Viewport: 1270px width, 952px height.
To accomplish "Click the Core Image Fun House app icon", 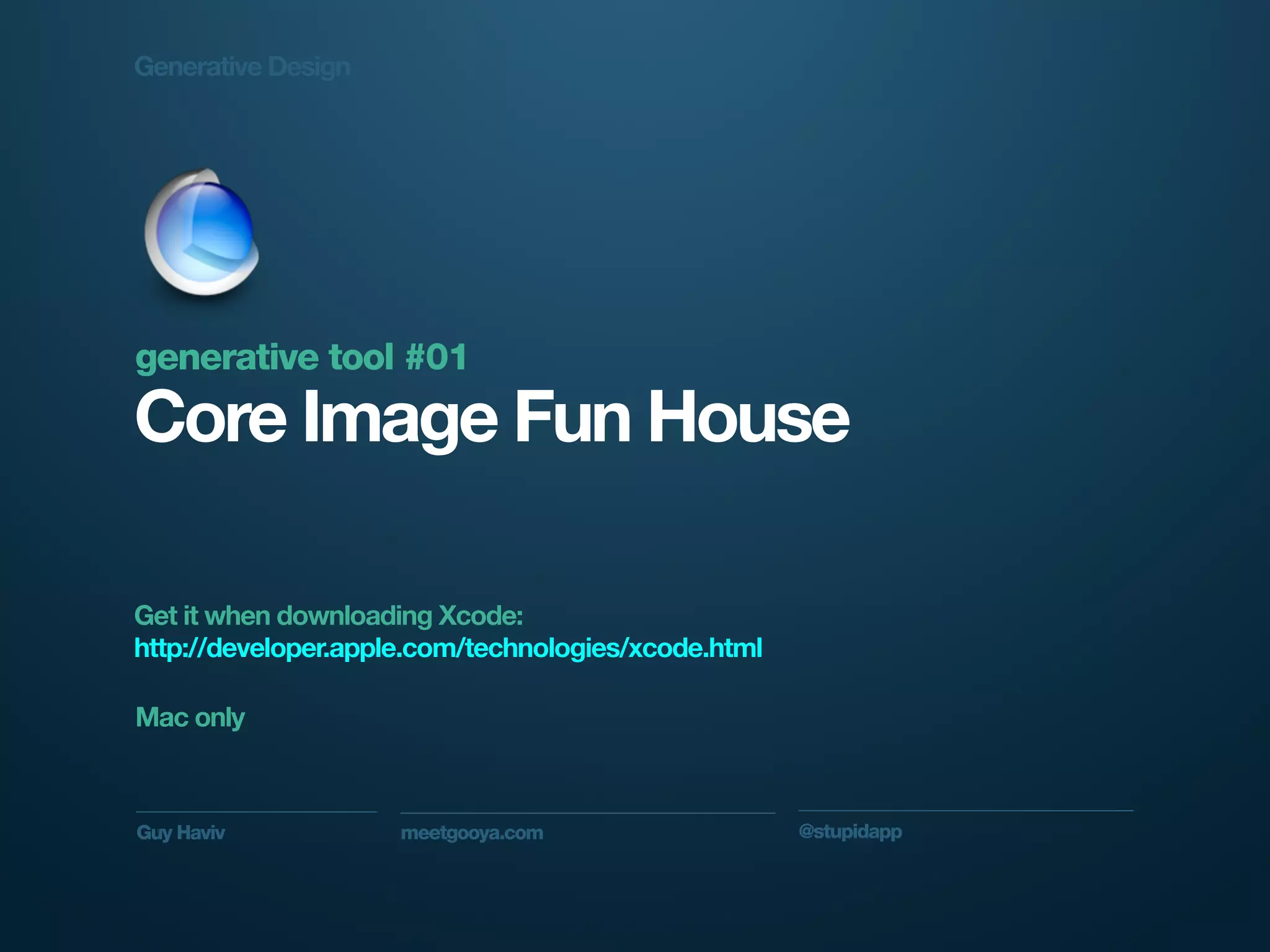I will click(202, 232).
